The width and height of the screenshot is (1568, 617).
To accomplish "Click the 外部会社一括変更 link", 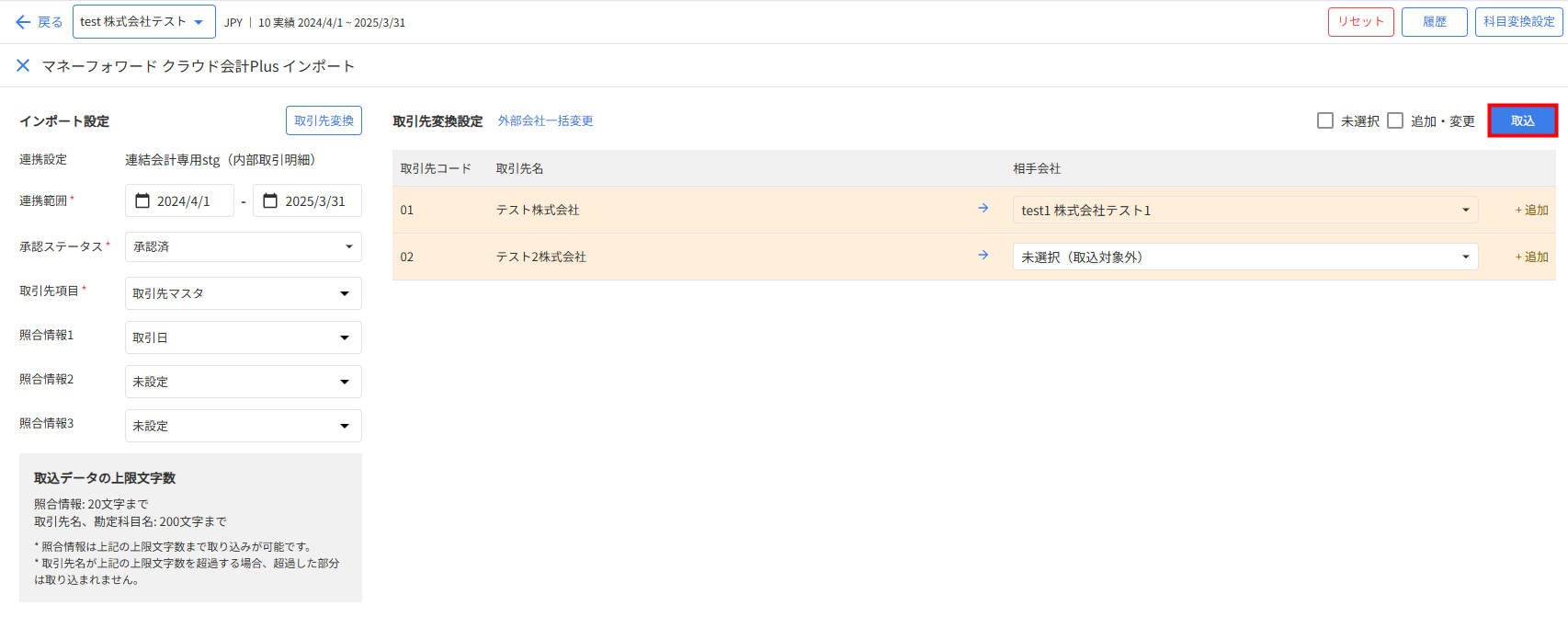I will tap(546, 120).
